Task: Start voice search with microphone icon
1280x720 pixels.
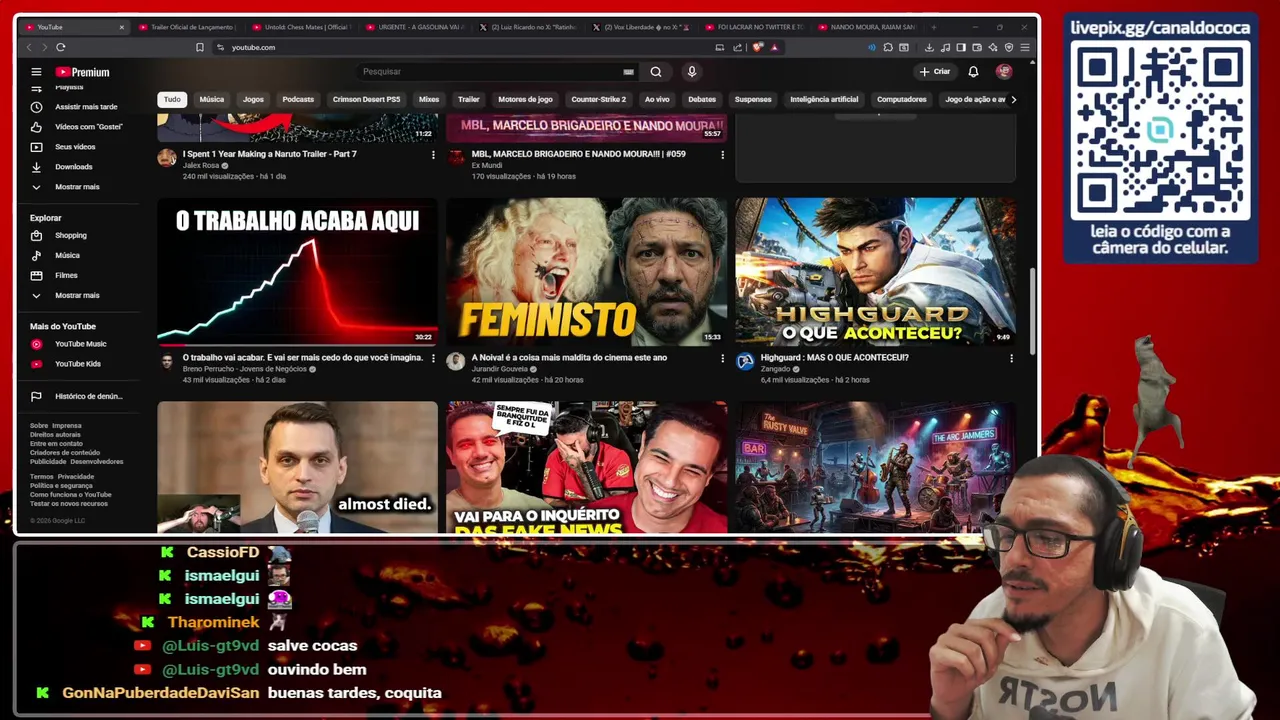Action: 691,72
